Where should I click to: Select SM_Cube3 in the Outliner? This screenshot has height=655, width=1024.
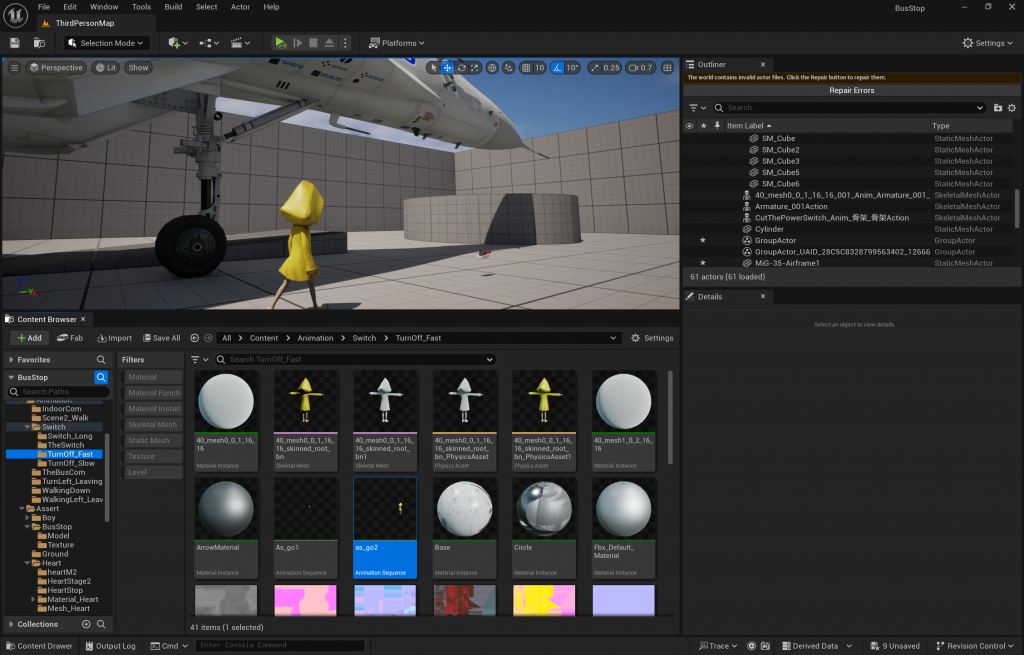tap(780, 161)
